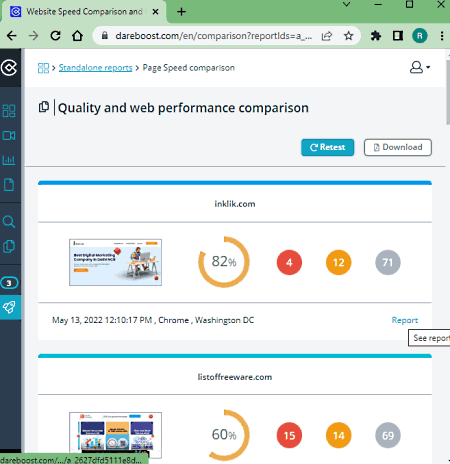Screen dimensions: 450x464
Task: Click the gray 69 successes badge
Action: point(388,435)
